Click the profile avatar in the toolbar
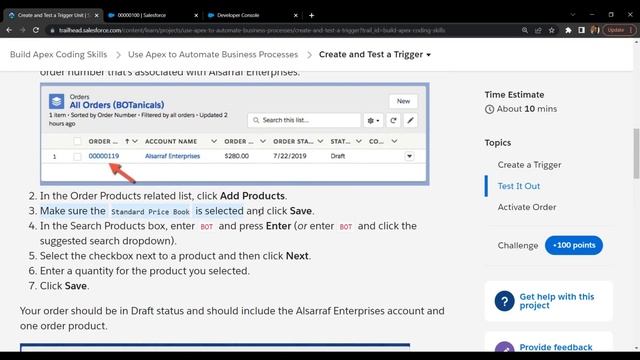 595,30
